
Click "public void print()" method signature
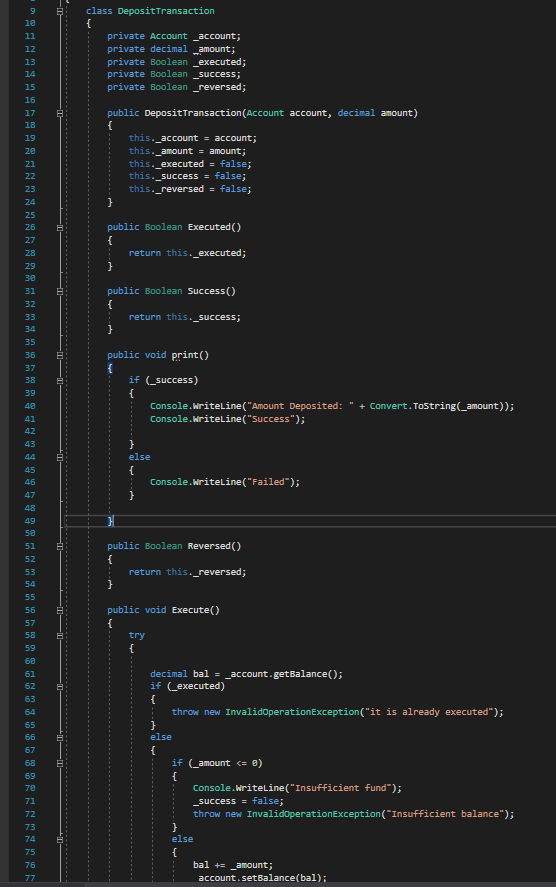pyautogui.click(x=158, y=355)
